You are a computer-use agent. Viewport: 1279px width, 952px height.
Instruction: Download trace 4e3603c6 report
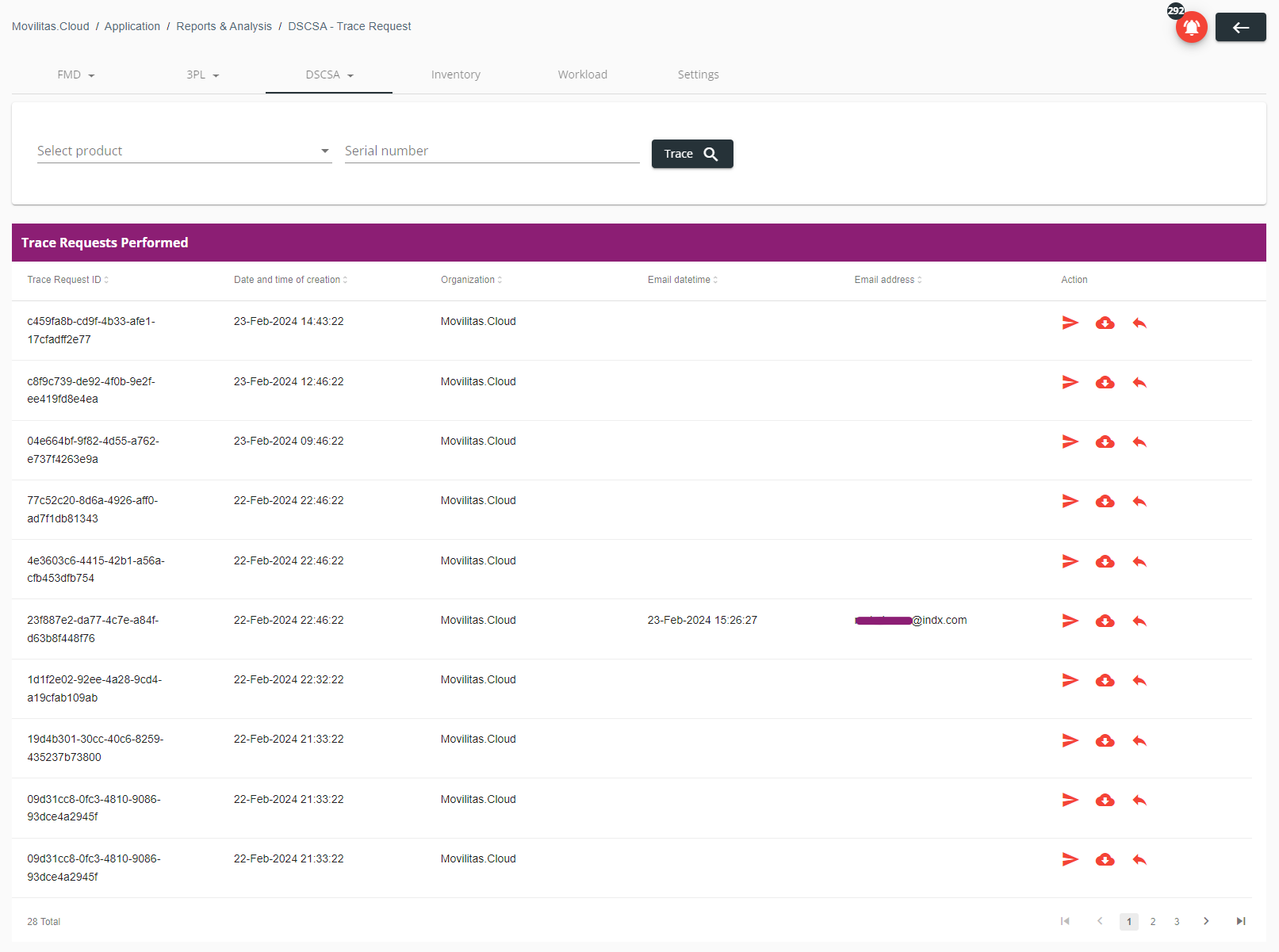[x=1105, y=561]
